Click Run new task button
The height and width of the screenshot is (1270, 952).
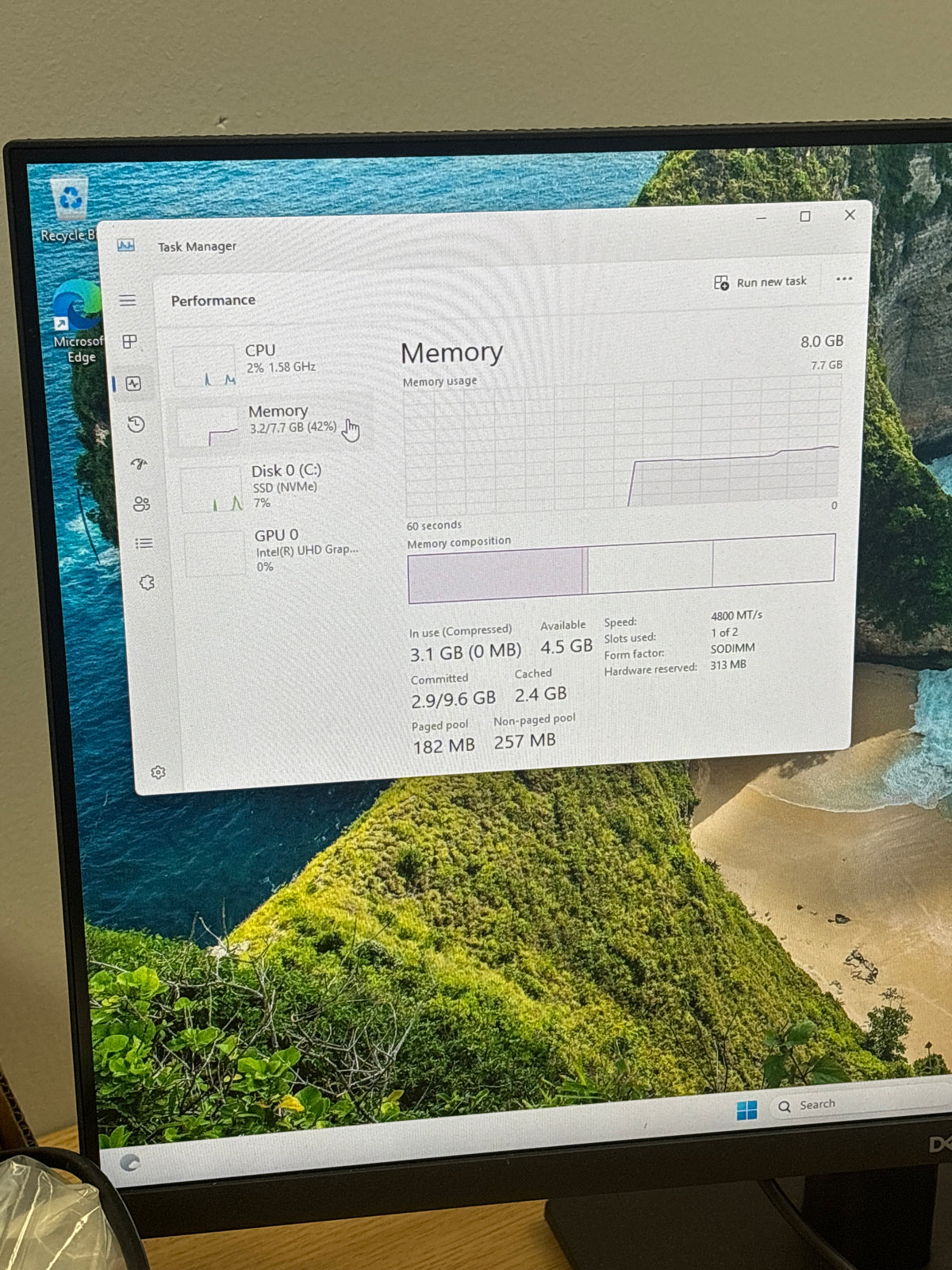[760, 282]
